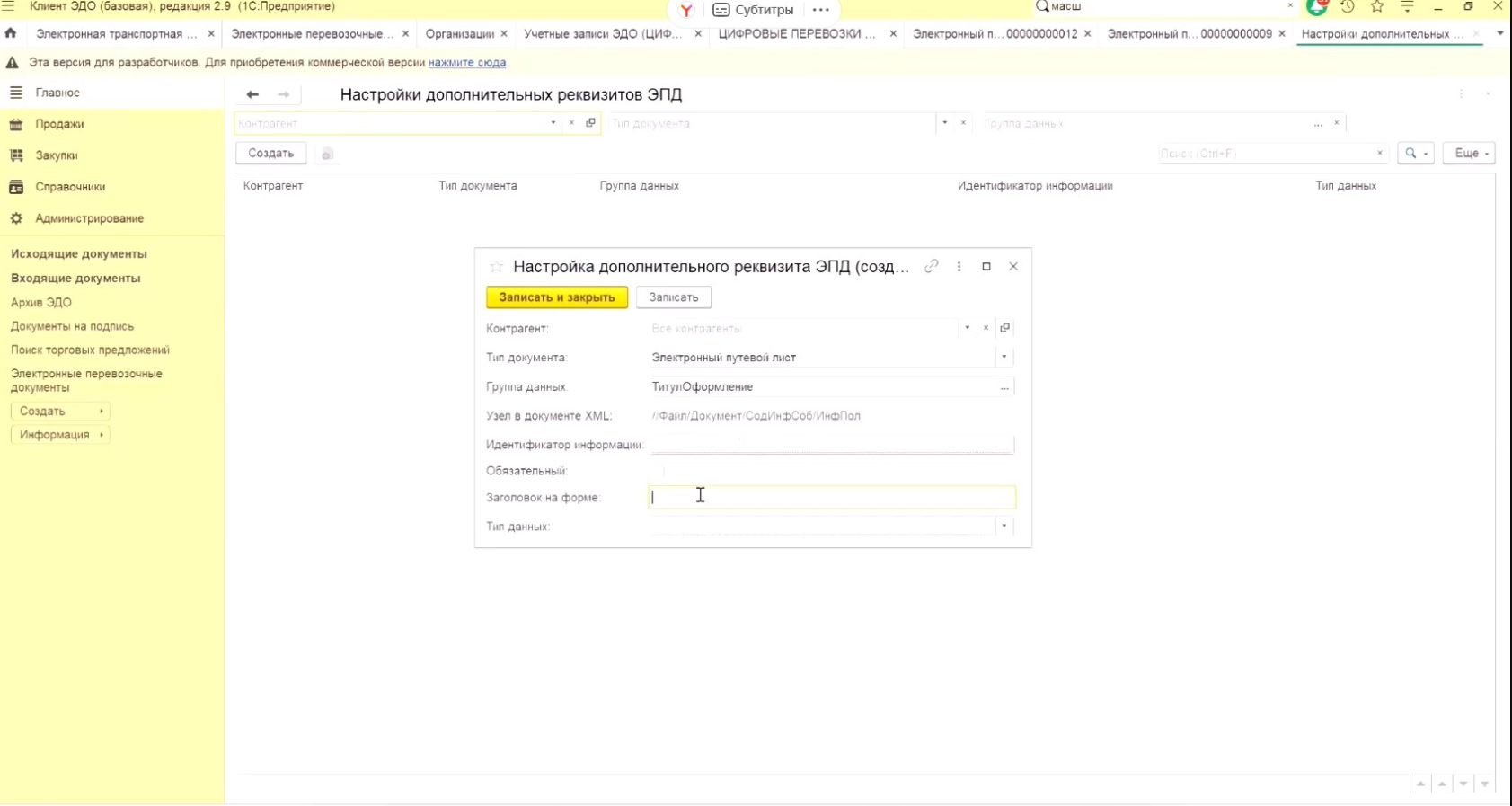
Task: Toggle the Обязательный checkbox
Action: [662, 471]
